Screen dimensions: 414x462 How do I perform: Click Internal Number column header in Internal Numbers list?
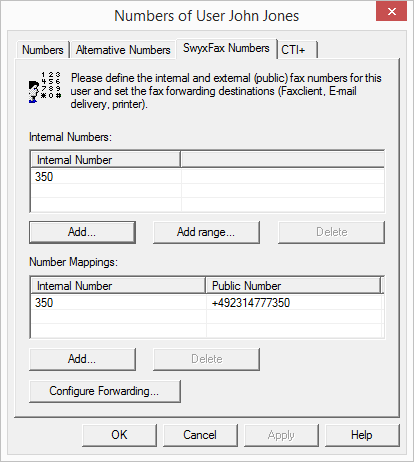pyautogui.click(x=105, y=160)
